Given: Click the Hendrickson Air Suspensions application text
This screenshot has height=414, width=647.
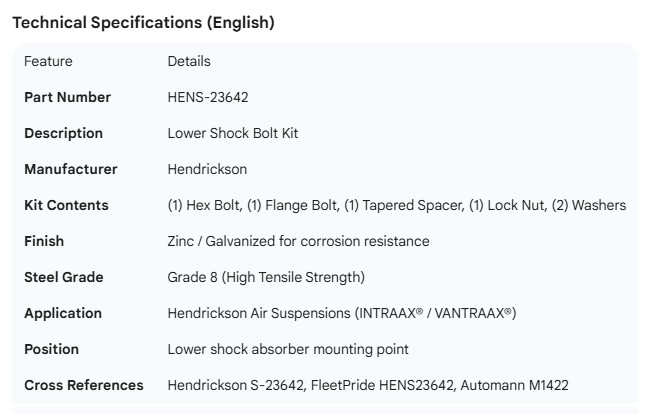Looking at the screenshot, I should (x=341, y=313).
